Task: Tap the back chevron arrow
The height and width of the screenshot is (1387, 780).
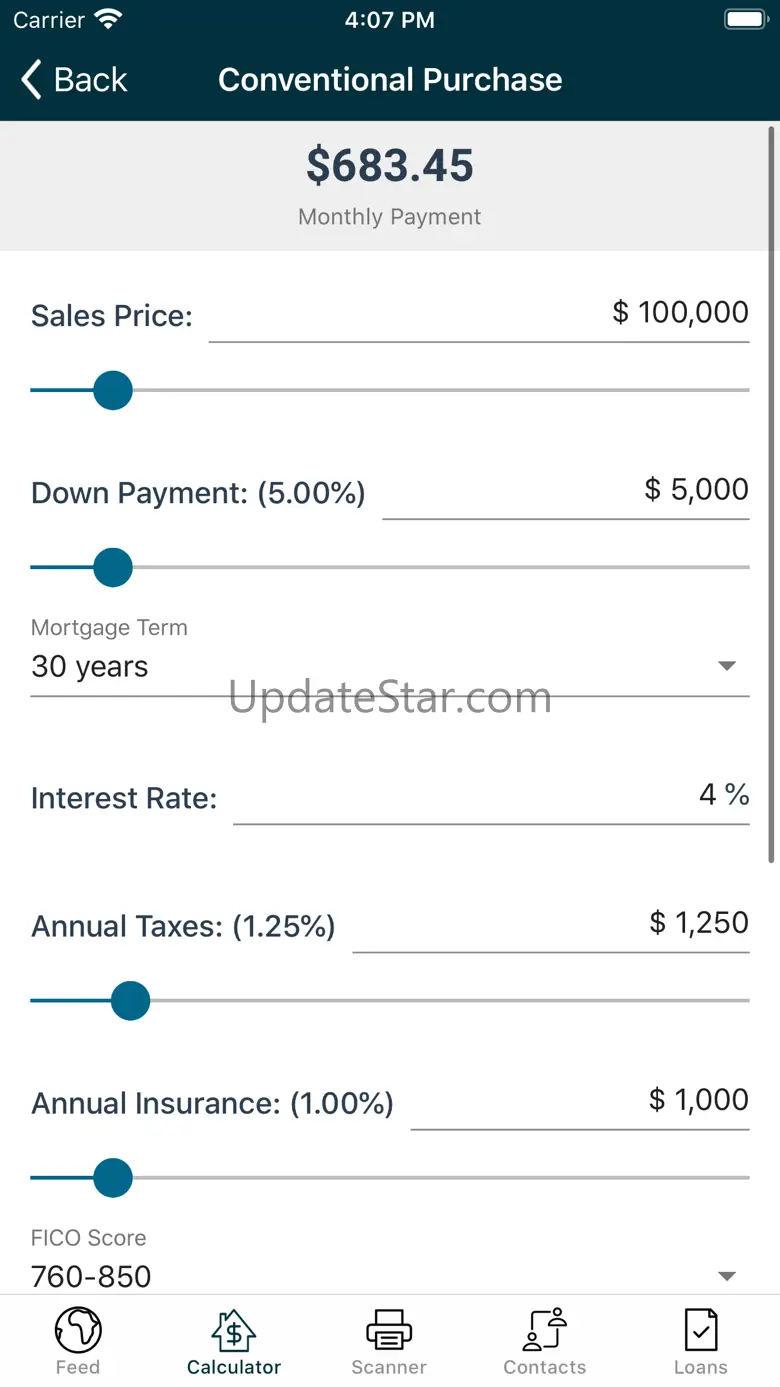Action: 32,80
